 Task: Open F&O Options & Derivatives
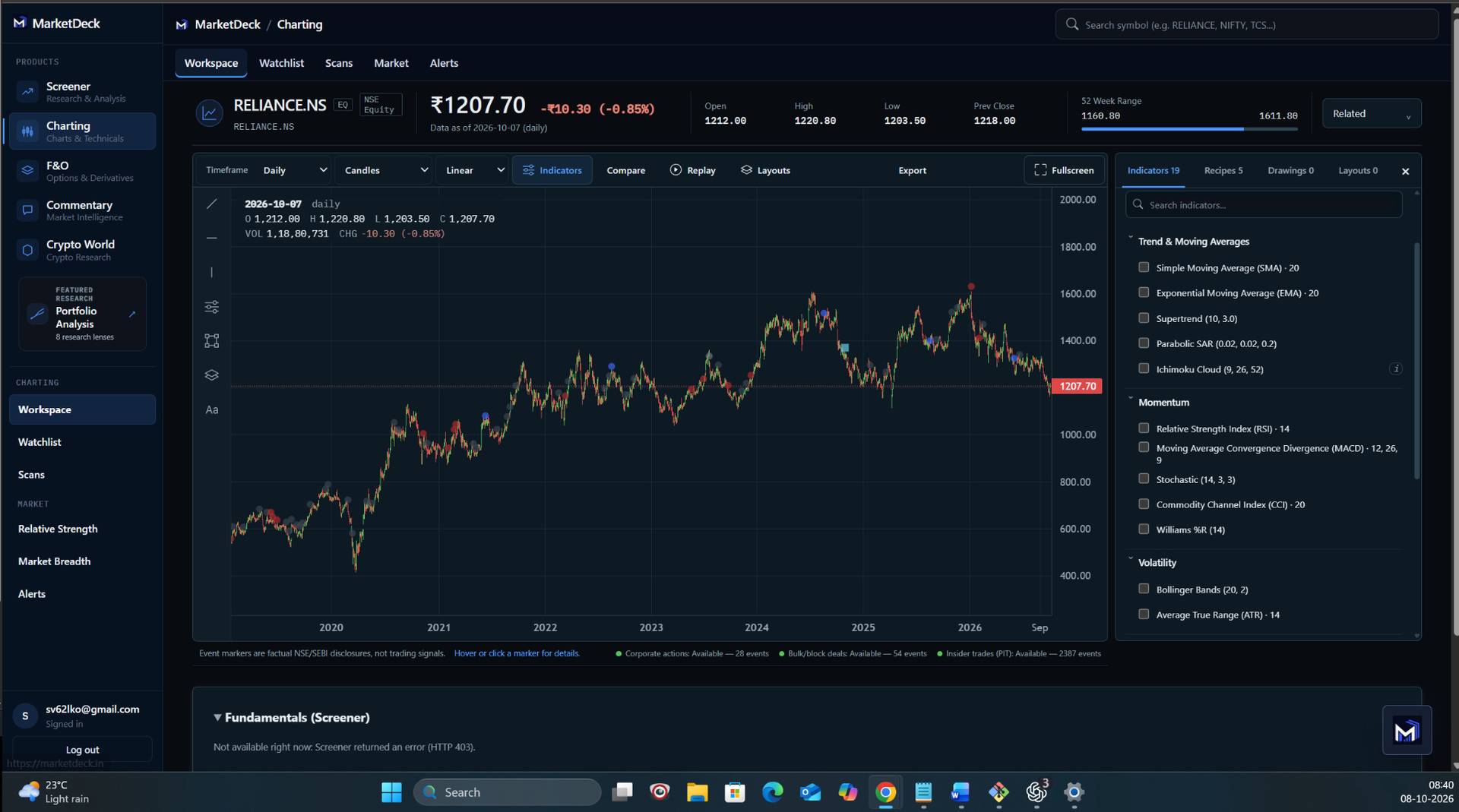point(82,171)
